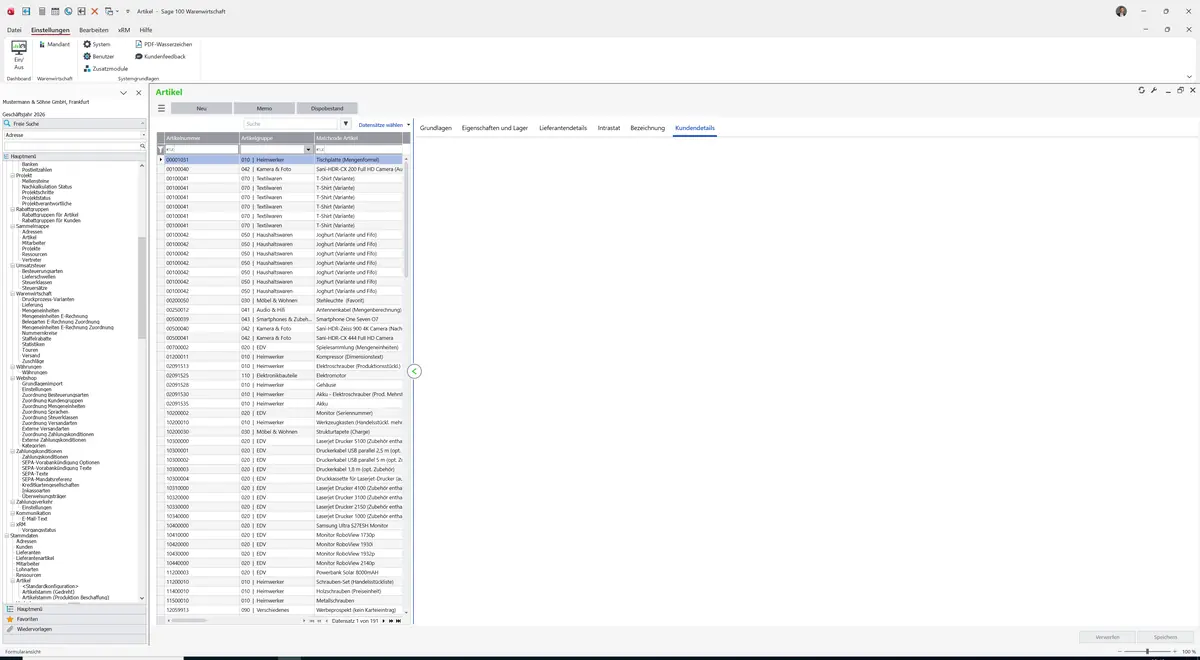This screenshot has width=1200, height=660.
Task: Click the free search text field
Action: tap(70, 146)
